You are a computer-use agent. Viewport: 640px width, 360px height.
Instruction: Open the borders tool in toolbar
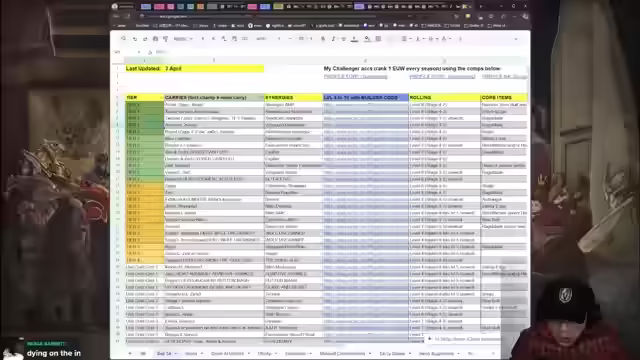(x=378, y=39)
